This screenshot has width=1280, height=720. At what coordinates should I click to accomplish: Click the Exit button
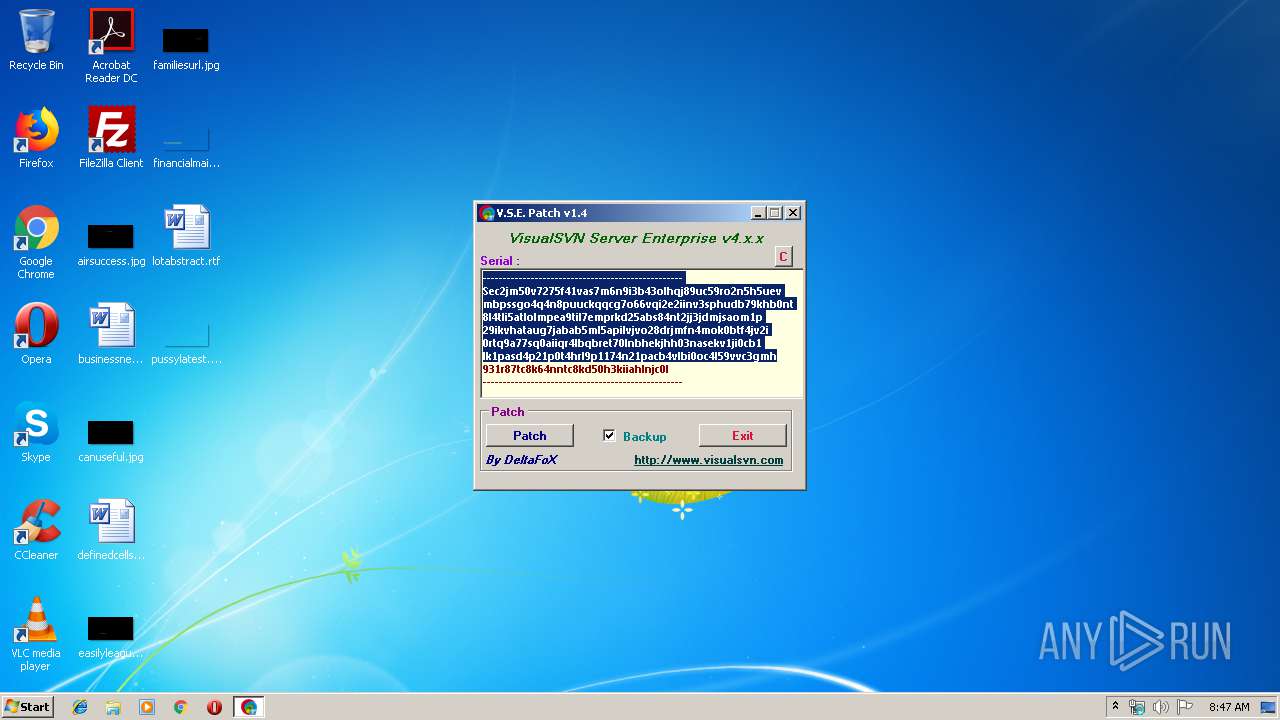coord(742,435)
